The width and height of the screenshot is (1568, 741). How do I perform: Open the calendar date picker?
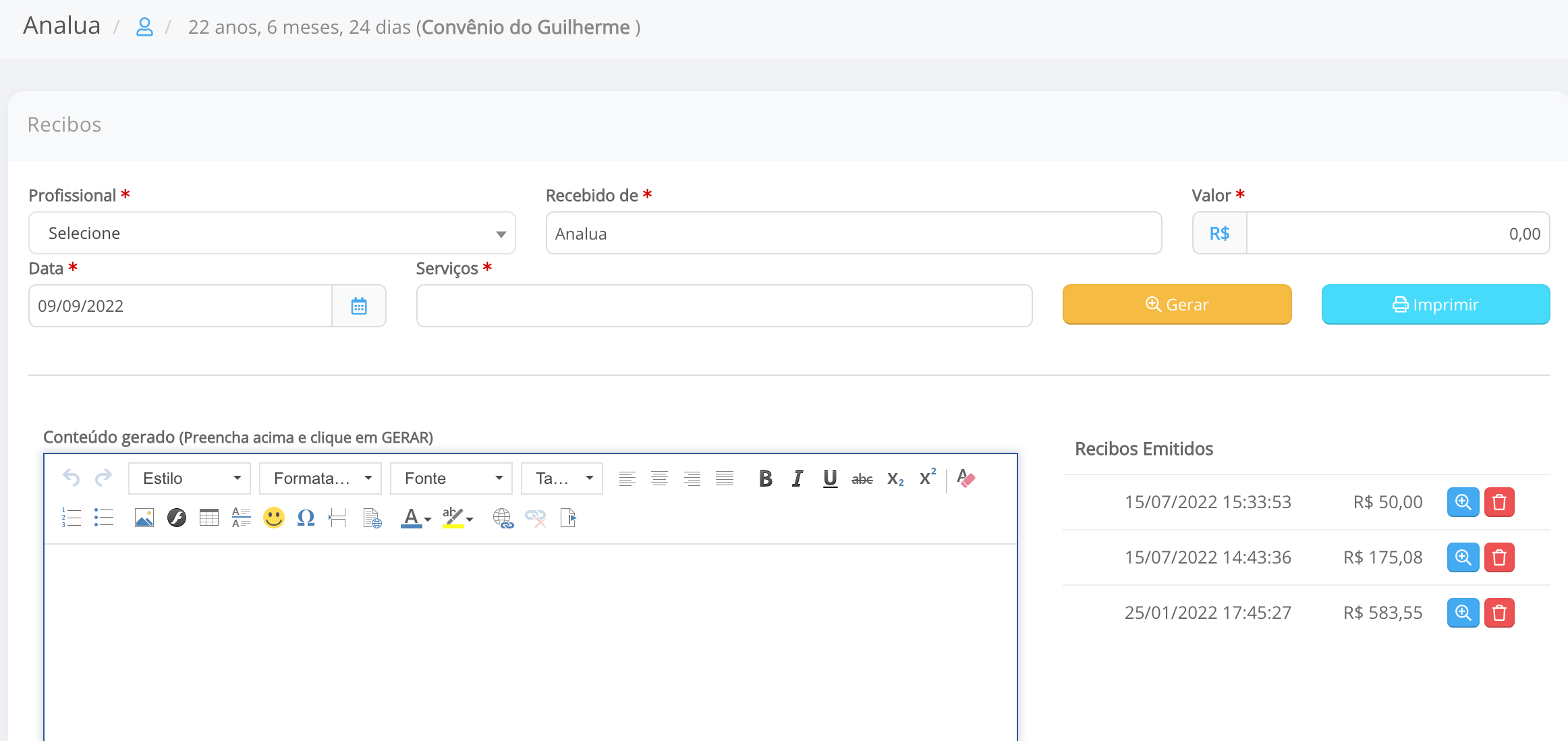click(358, 306)
